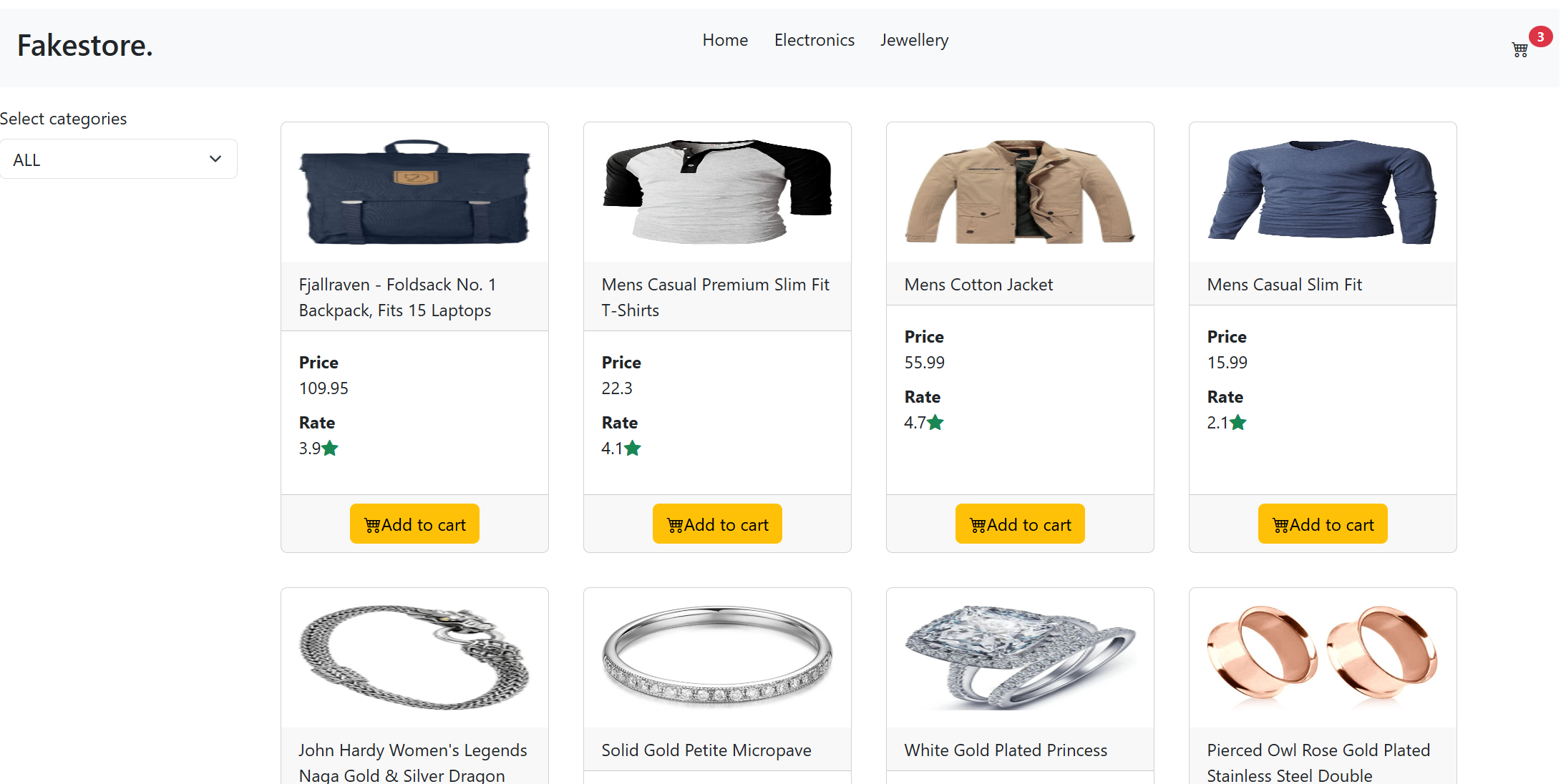
Task: Add the Fjallraven Foldsack backpack to cart
Action: (x=414, y=524)
